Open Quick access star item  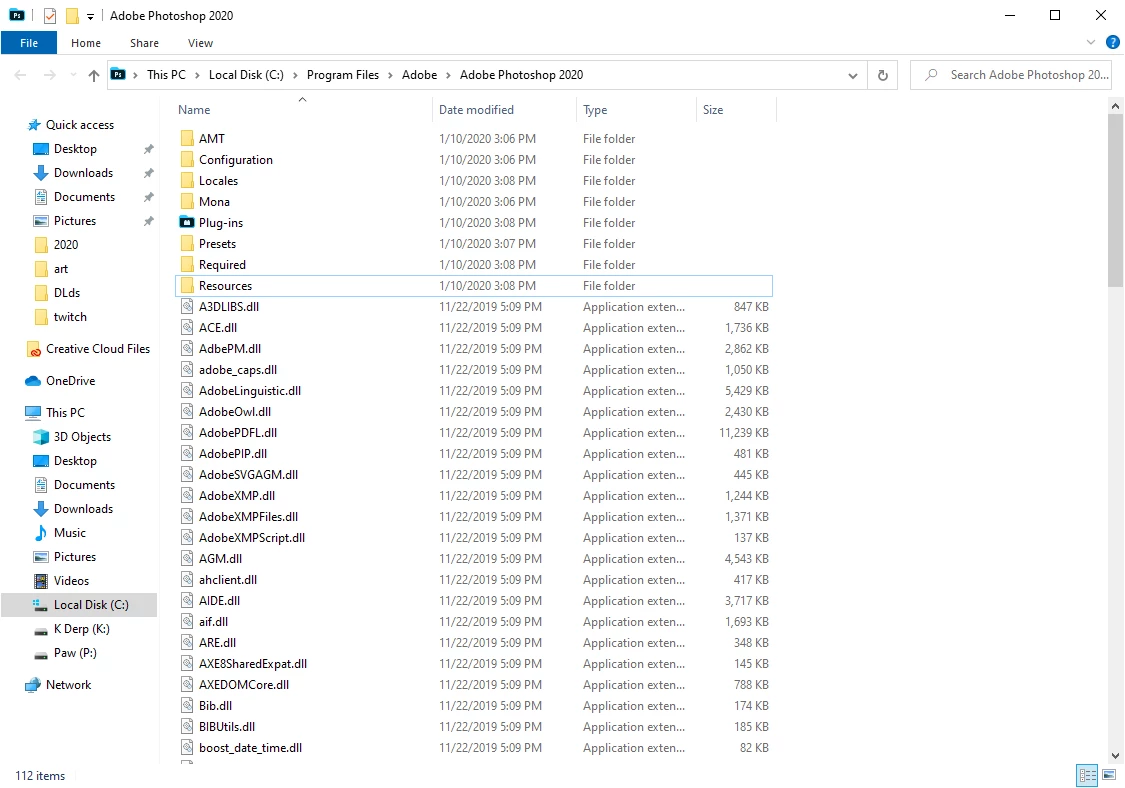click(70, 125)
